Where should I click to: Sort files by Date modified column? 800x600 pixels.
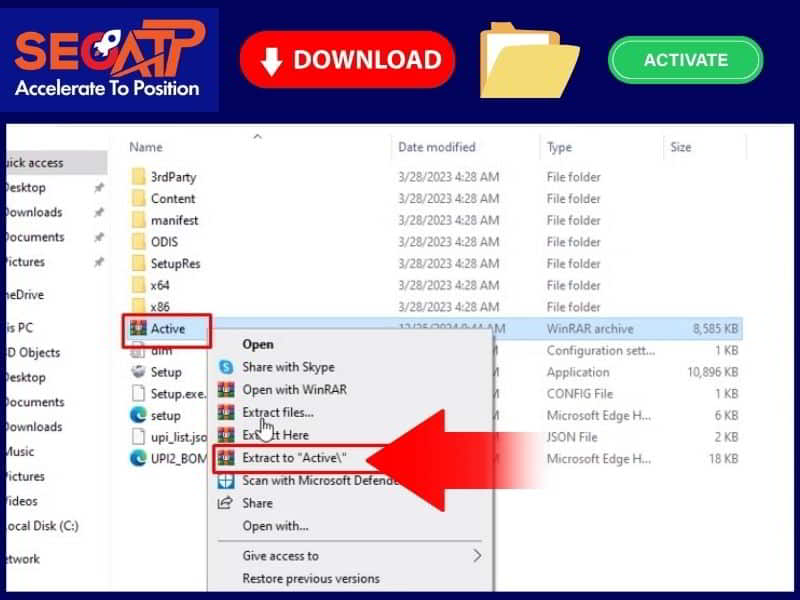point(436,147)
